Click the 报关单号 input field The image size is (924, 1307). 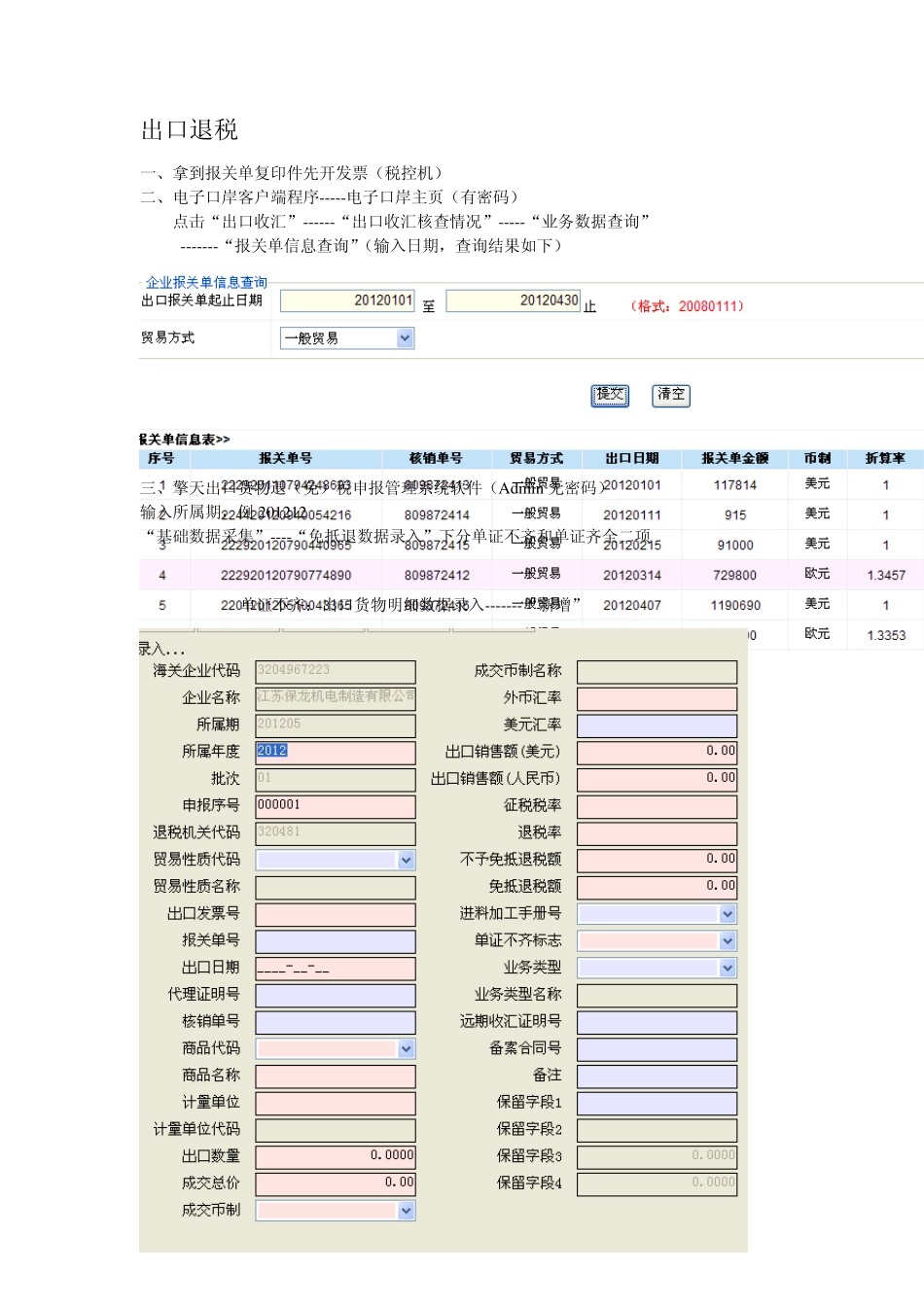[336, 941]
